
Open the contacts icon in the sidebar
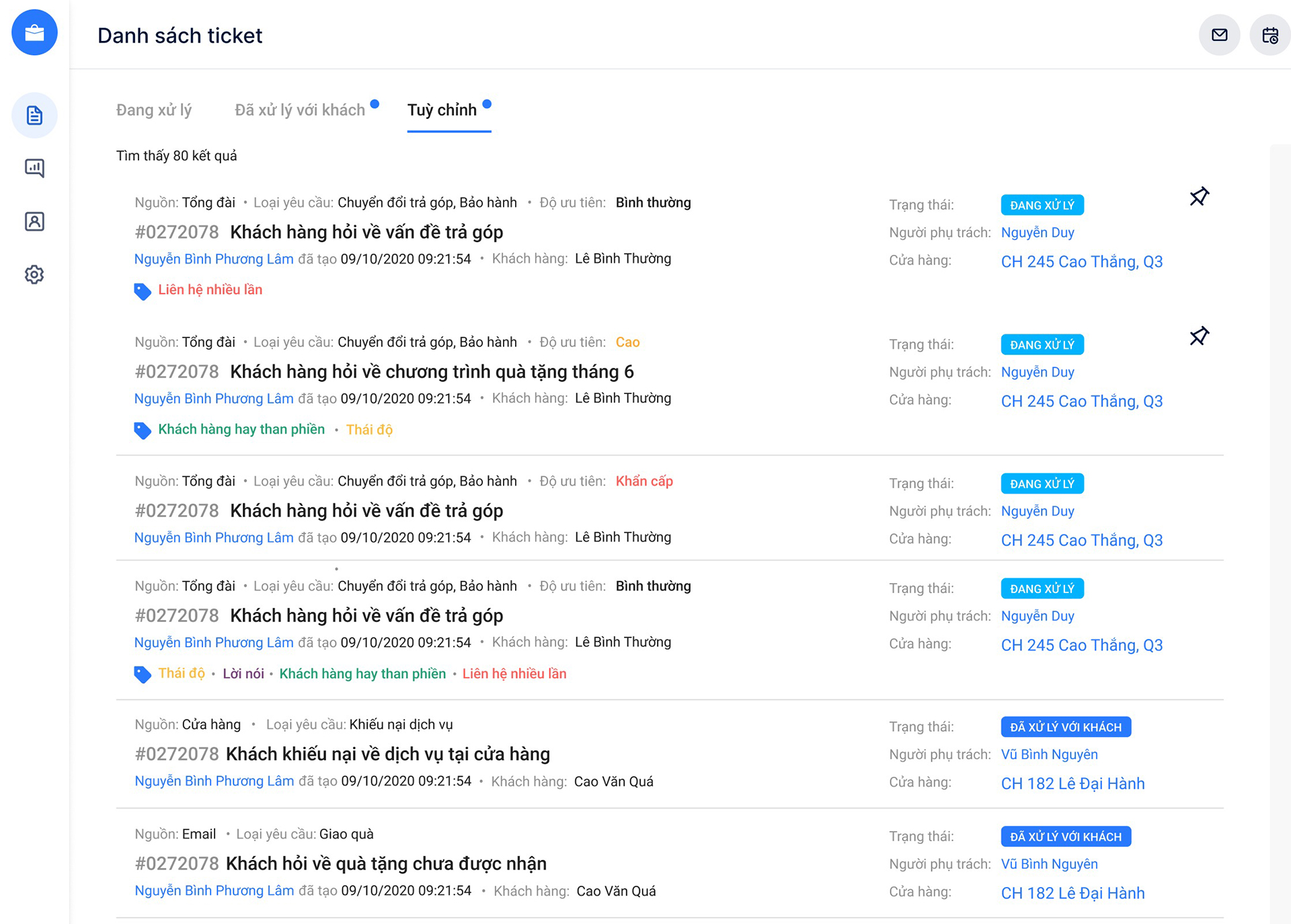click(34, 221)
